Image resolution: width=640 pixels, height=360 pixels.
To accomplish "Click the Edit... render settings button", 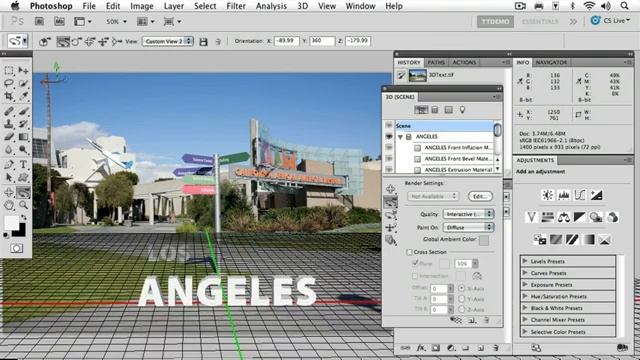I will [480, 196].
